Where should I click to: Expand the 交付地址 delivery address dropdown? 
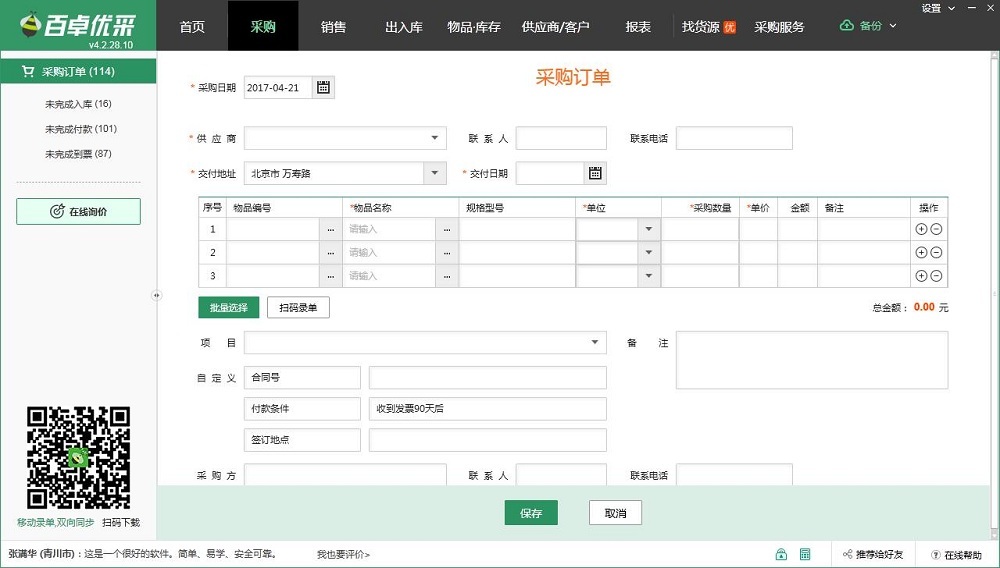pos(434,173)
